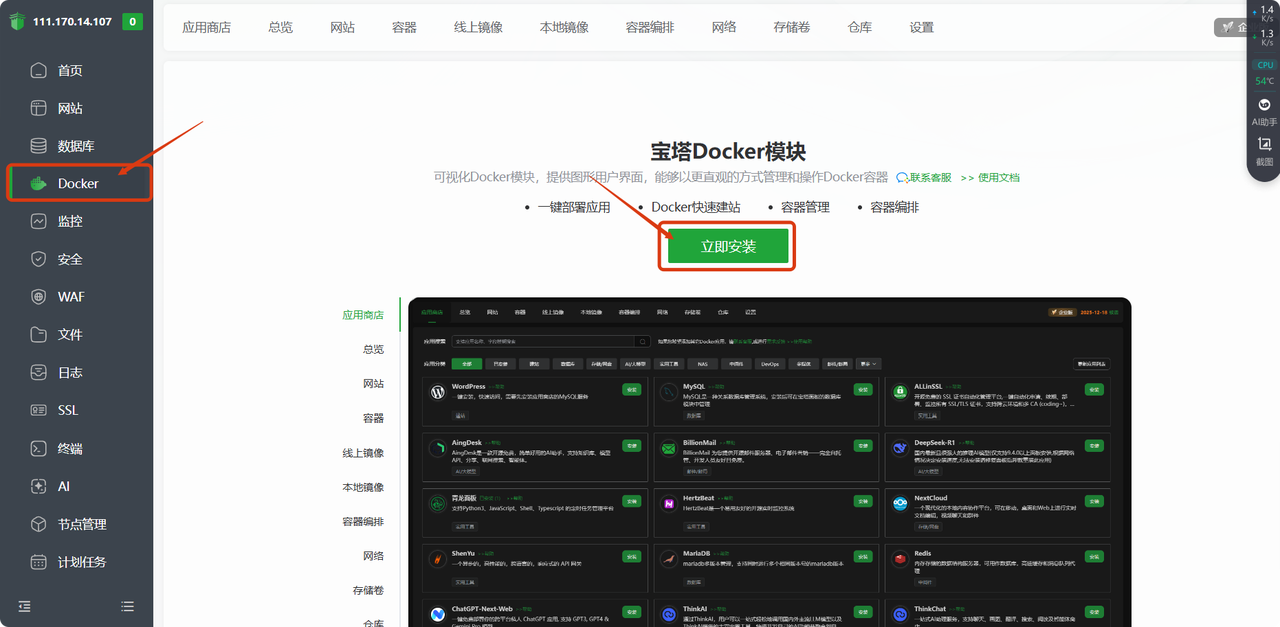Viewport: 1280px width, 627px height.
Task: Show 应用商店 preview in feature list
Action: click(x=363, y=315)
